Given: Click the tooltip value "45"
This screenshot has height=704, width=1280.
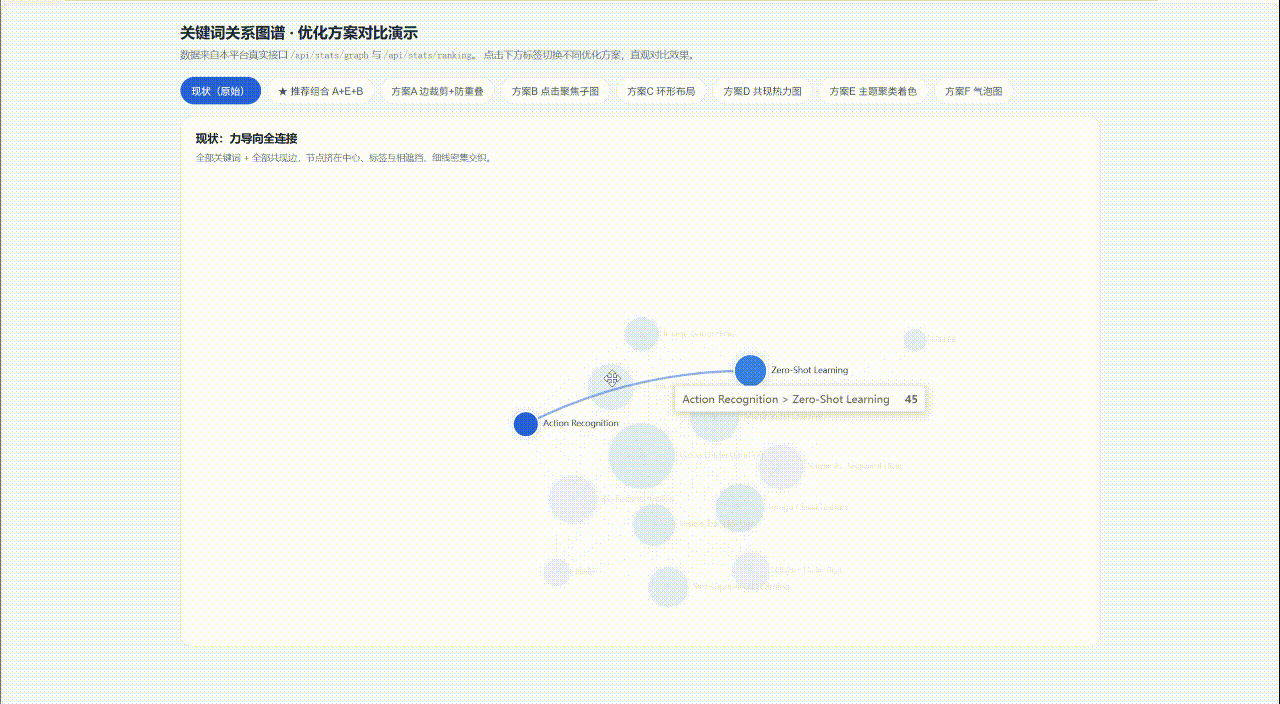Looking at the screenshot, I should pos(911,399).
